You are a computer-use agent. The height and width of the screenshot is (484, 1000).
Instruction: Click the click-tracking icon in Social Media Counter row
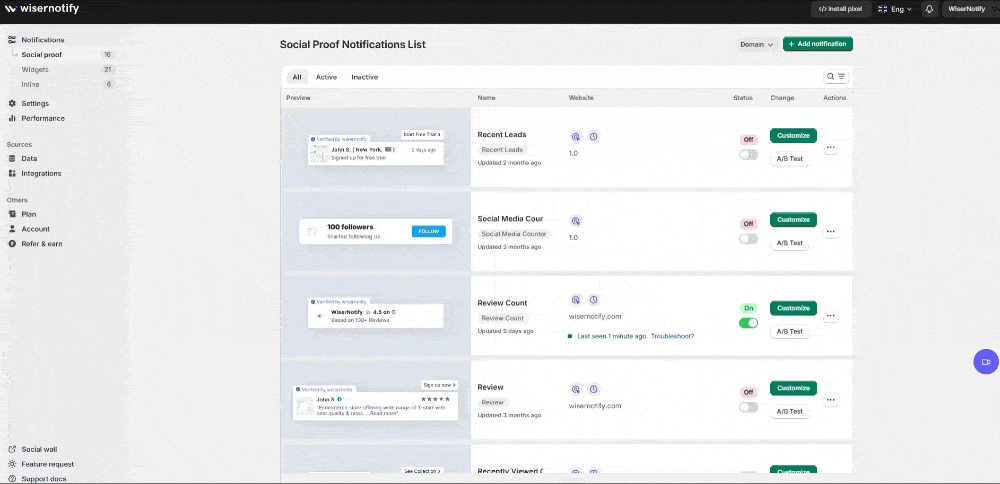(x=576, y=221)
